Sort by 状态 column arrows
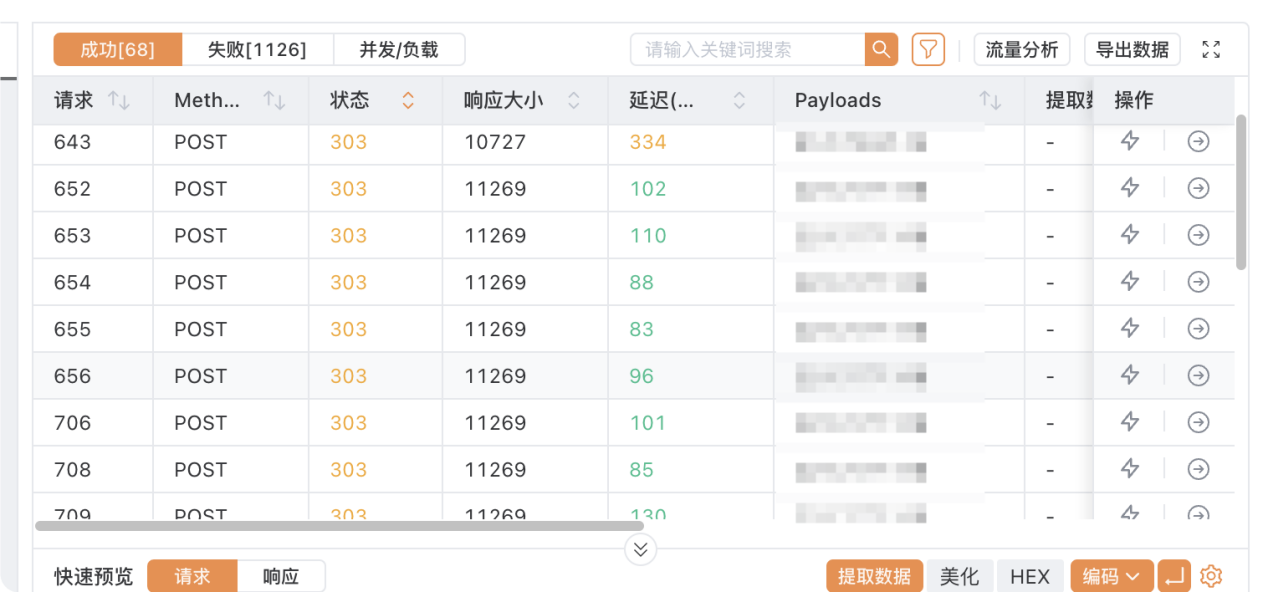Image resolution: width=1268 pixels, height=592 pixels. pyautogui.click(x=407, y=100)
